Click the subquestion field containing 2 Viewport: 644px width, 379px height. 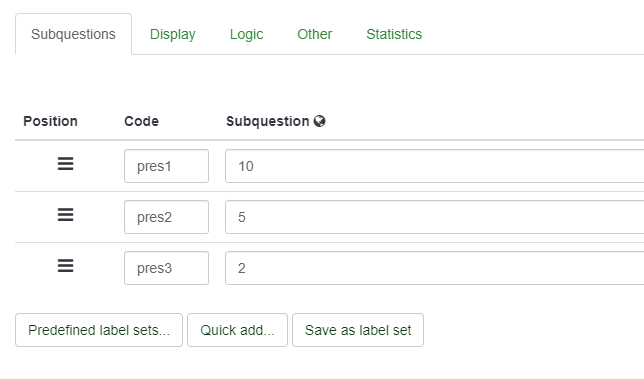[435, 268]
